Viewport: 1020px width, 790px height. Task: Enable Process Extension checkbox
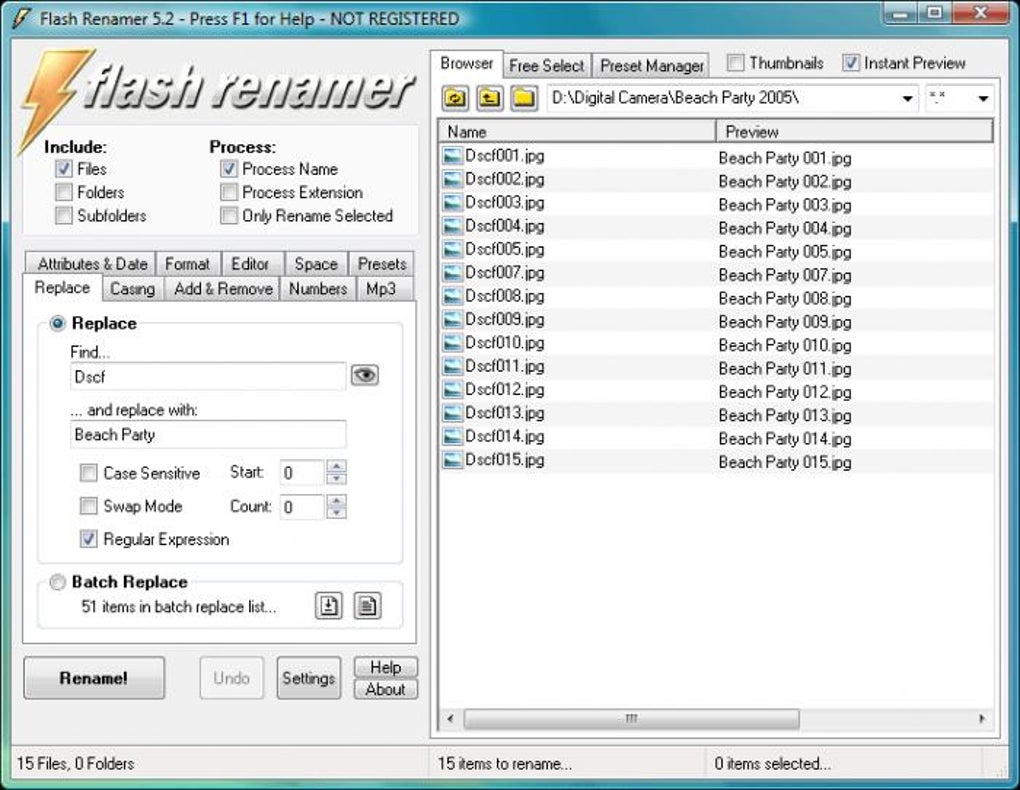[x=229, y=193]
